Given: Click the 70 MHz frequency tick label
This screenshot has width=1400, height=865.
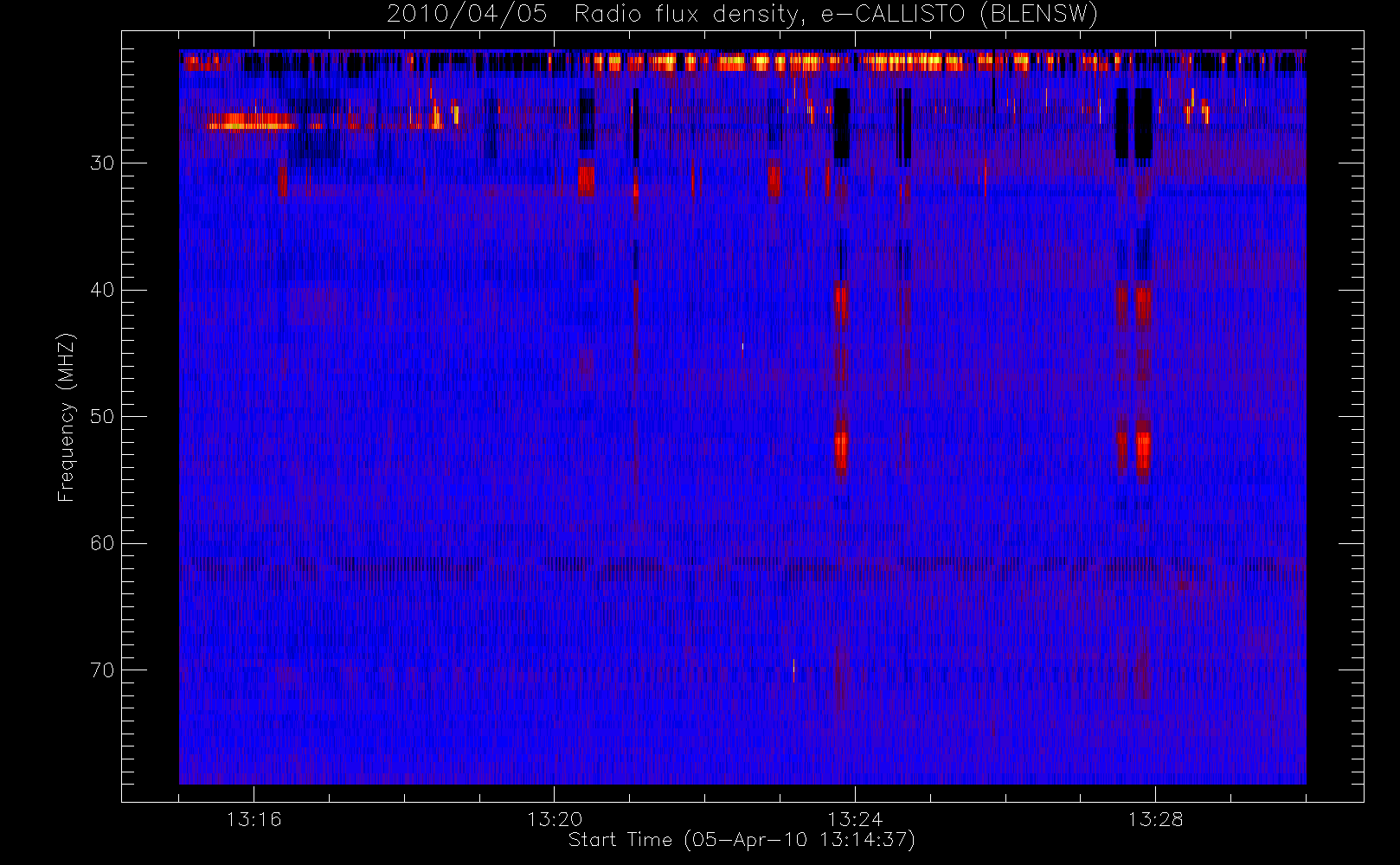Looking at the screenshot, I should [x=102, y=670].
